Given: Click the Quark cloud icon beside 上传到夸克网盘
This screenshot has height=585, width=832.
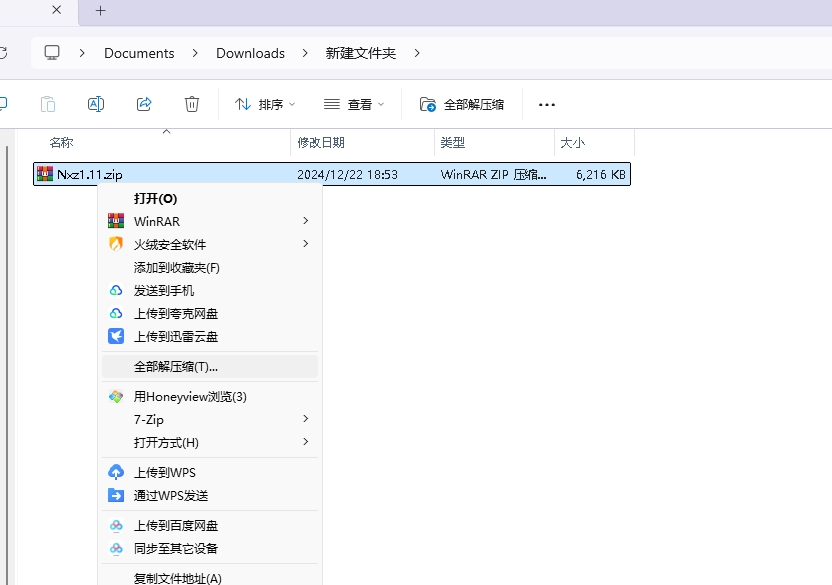Looking at the screenshot, I should point(116,313).
